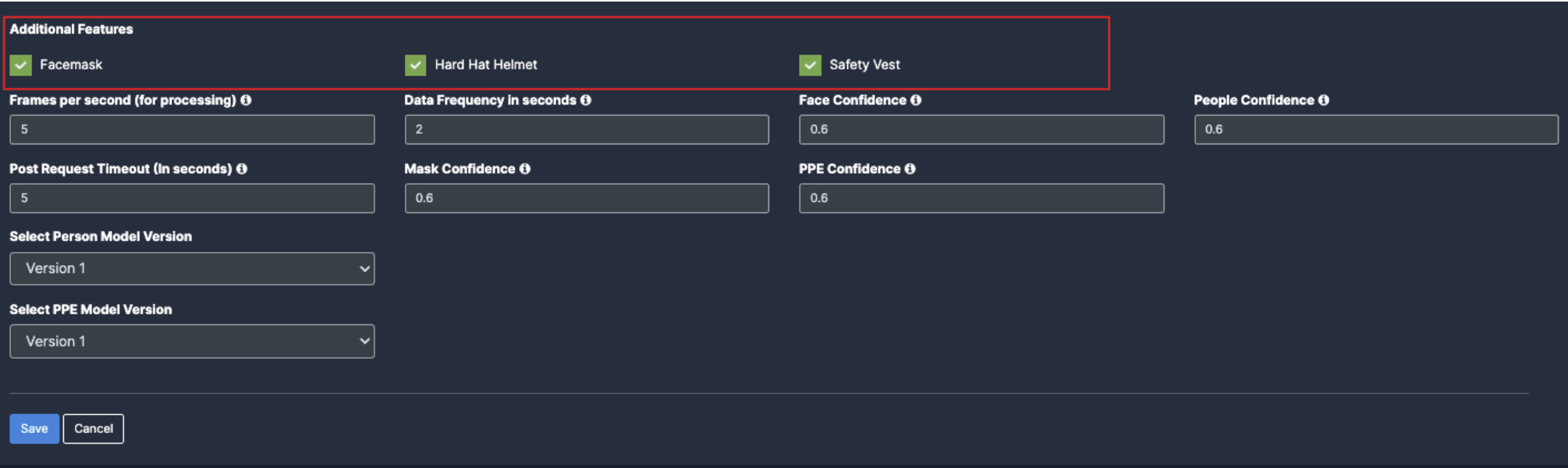Click info icon beside PPE Confidence
This screenshot has height=468, width=1568.
tap(910, 168)
